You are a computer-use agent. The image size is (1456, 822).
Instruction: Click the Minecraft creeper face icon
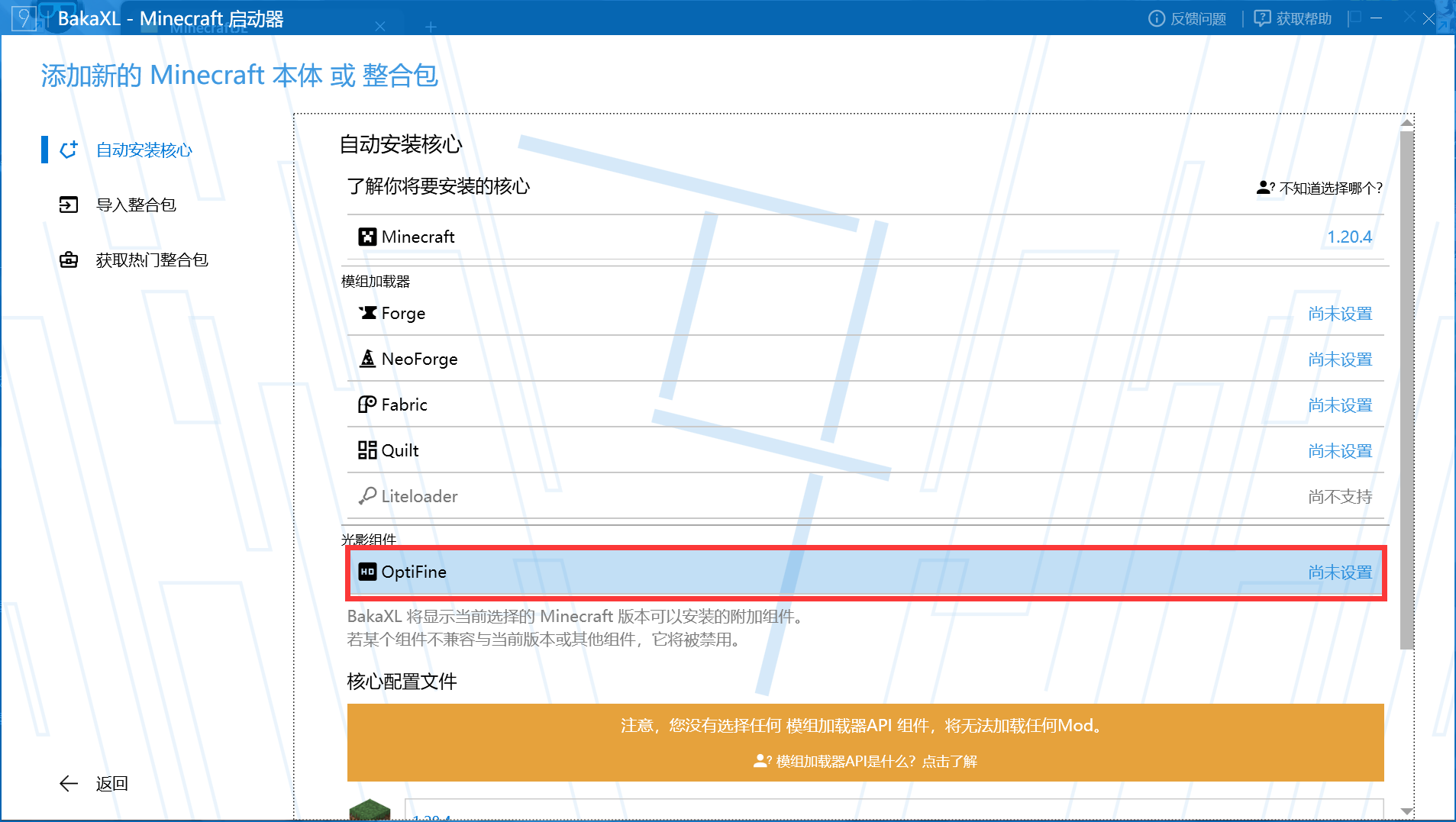(367, 237)
